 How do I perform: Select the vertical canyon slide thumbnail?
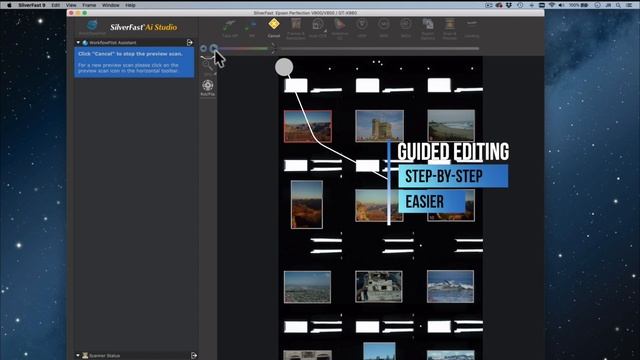[x=307, y=204]
